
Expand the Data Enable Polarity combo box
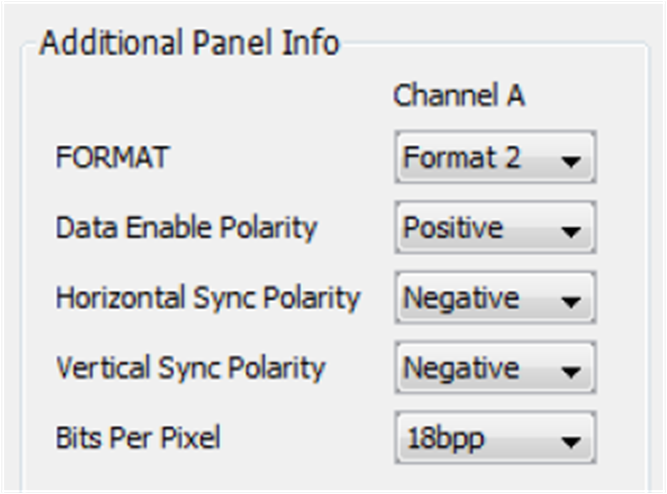494,228
